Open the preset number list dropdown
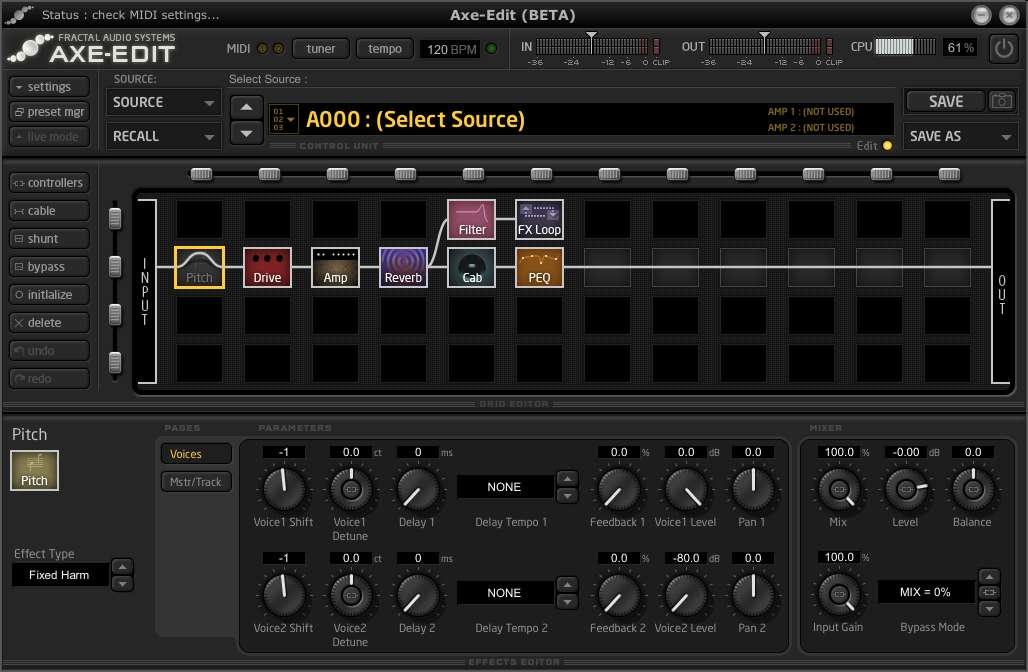The width and height of the screenshot is (1028, 672). point(283,119)
